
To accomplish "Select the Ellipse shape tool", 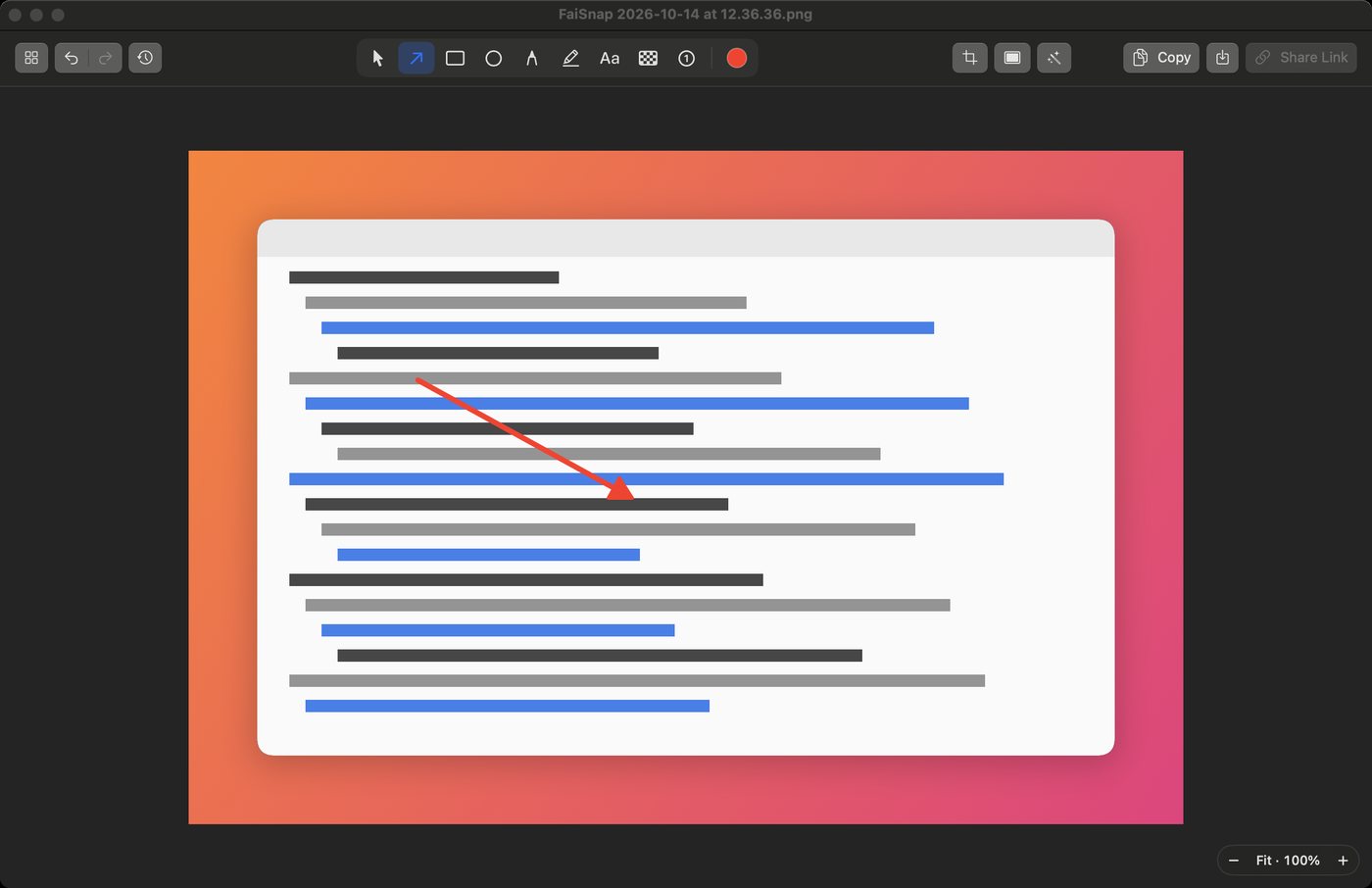I will pyautogui.click(x=494, y=58).
